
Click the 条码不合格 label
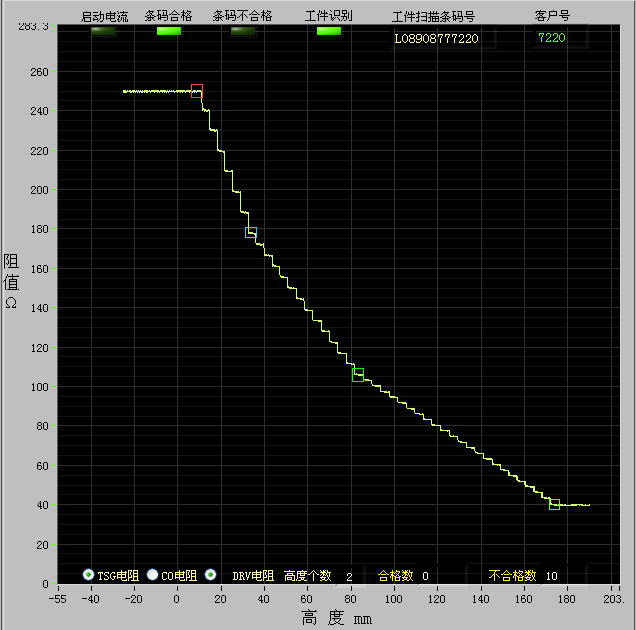[x=242, y=16]
